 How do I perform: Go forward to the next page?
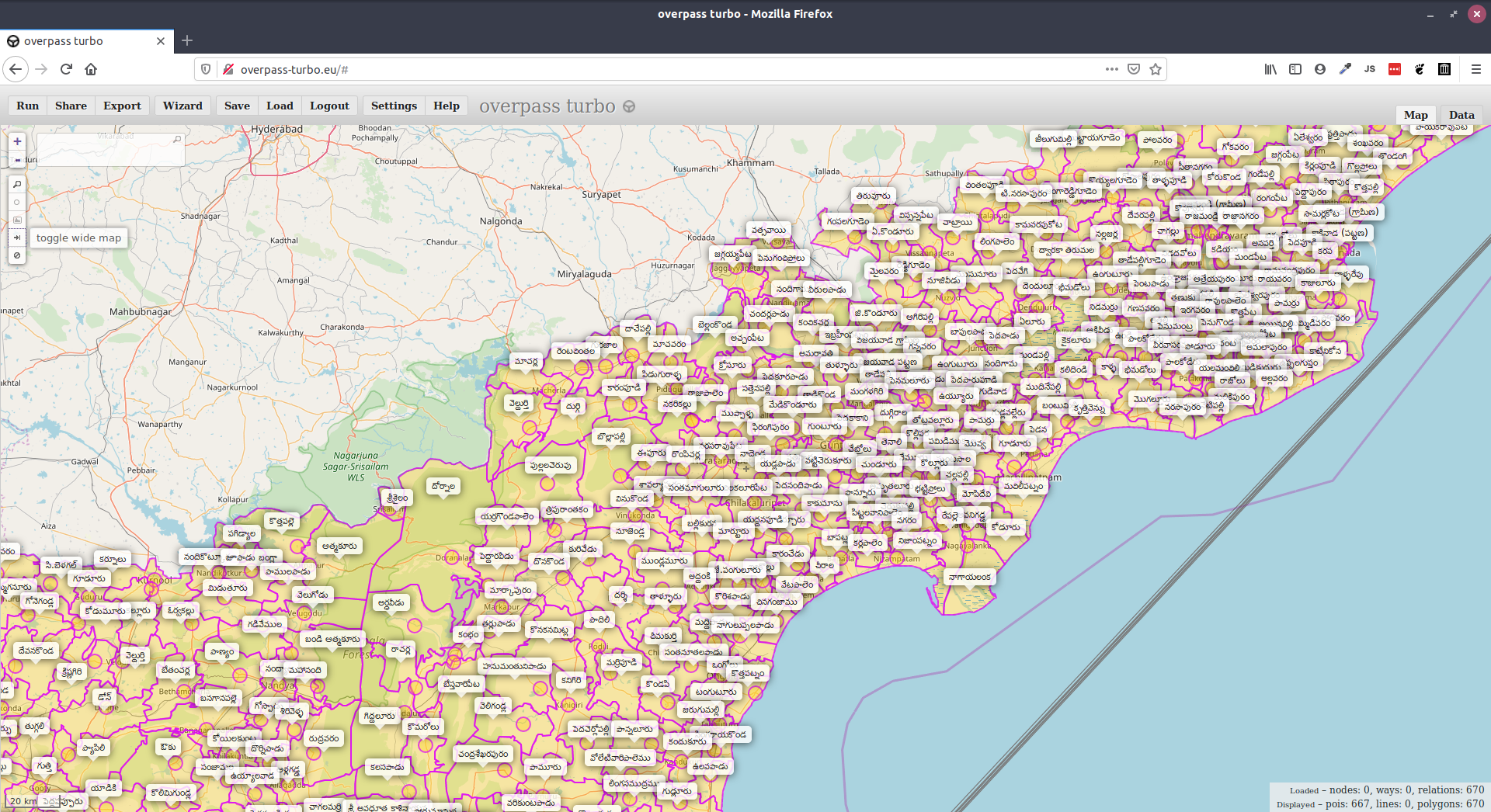point(41,69)
